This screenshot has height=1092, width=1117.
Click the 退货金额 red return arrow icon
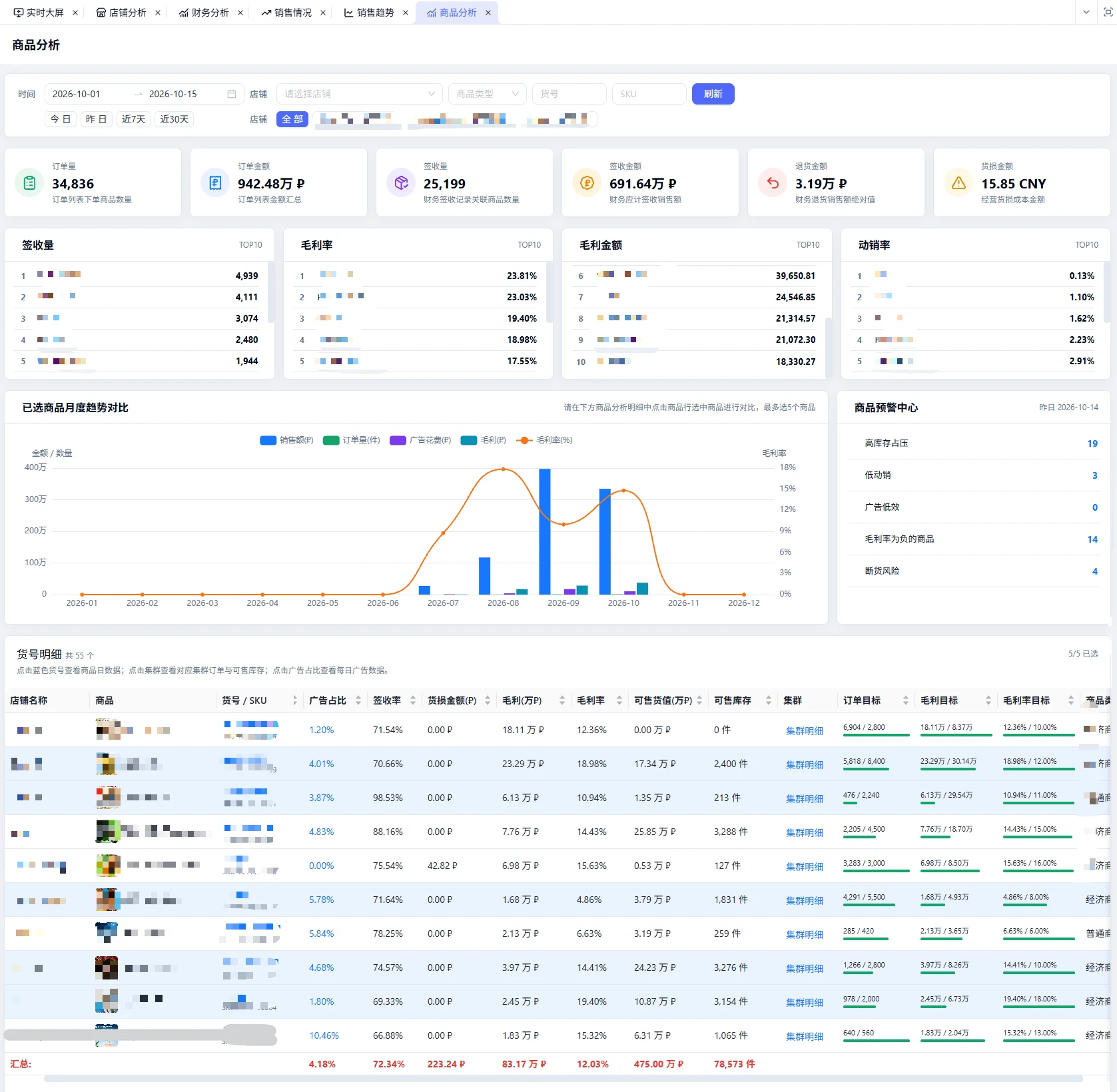point(773,182)
